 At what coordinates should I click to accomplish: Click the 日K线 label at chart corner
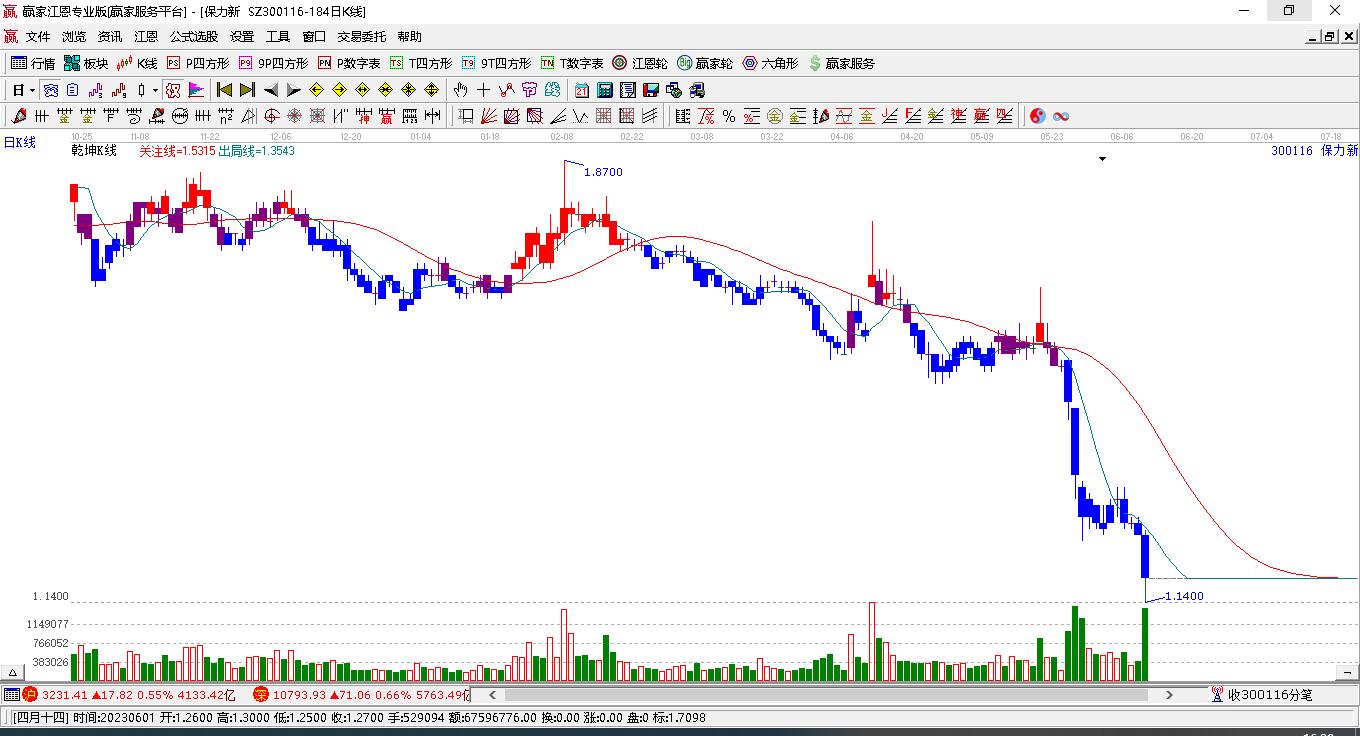19,143
